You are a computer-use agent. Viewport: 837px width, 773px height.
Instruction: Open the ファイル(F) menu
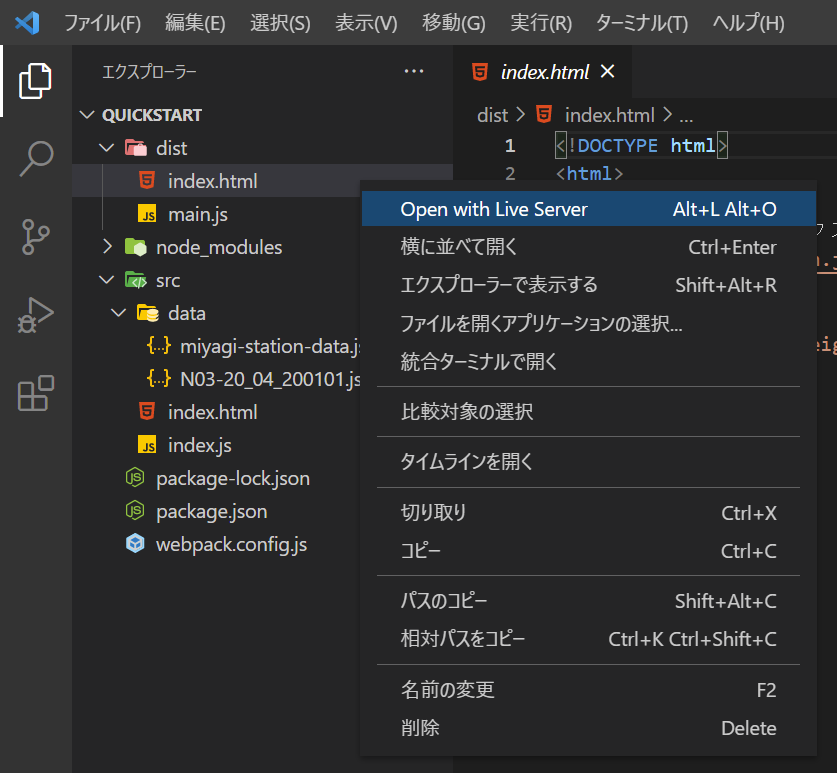pos(103,23)
